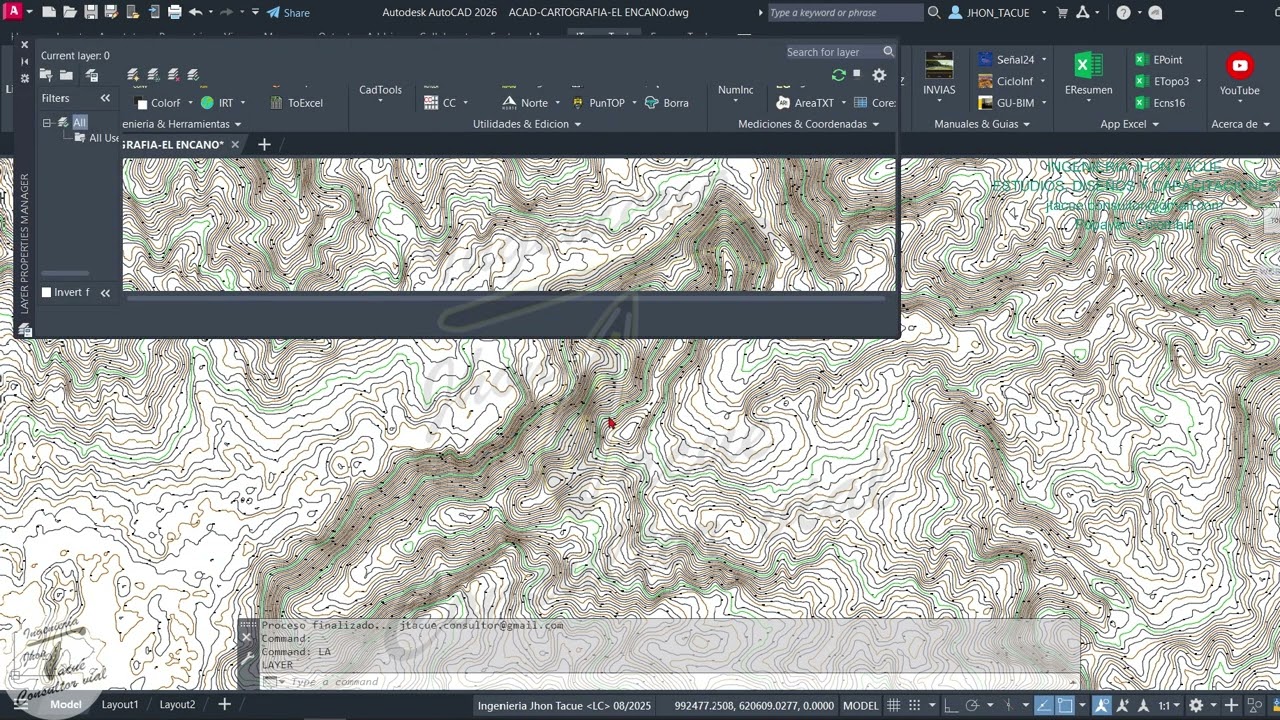The height and width of the screenshot is (720, 1280).
Task: Click the INVIAS manuals icon
Action: [x=939, y=67]
